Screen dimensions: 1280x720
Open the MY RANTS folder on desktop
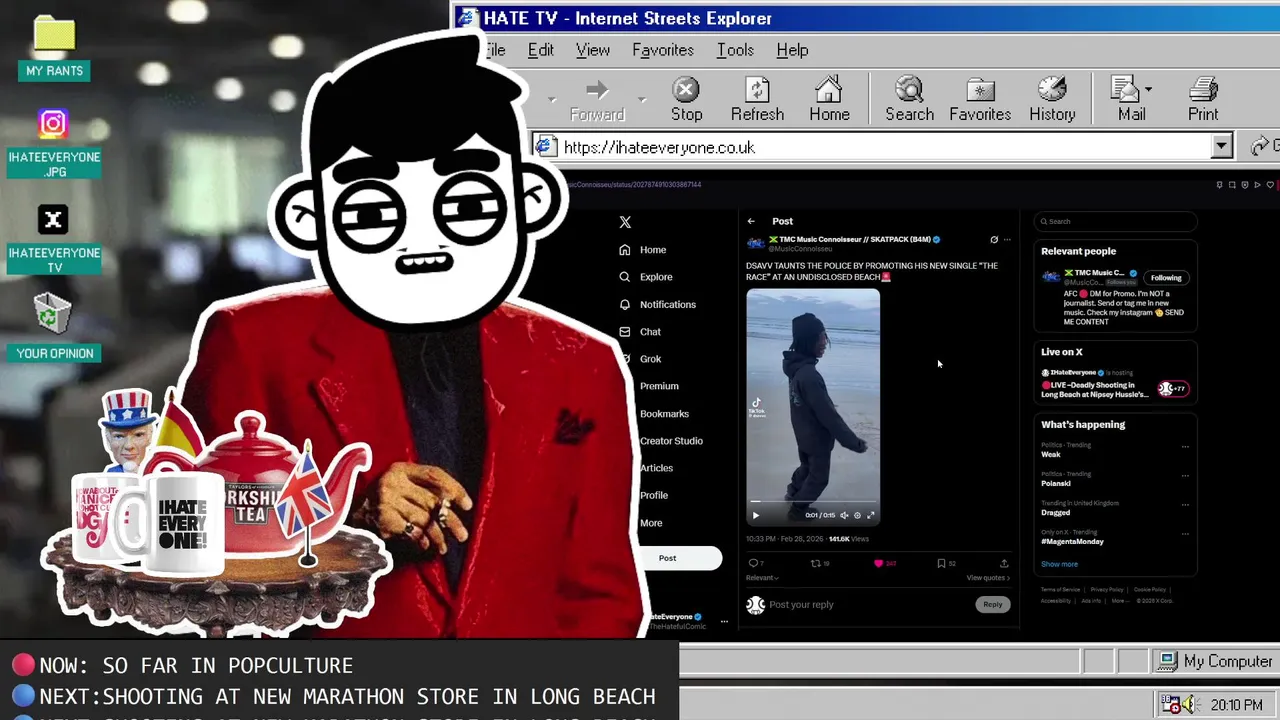[54, 48]
